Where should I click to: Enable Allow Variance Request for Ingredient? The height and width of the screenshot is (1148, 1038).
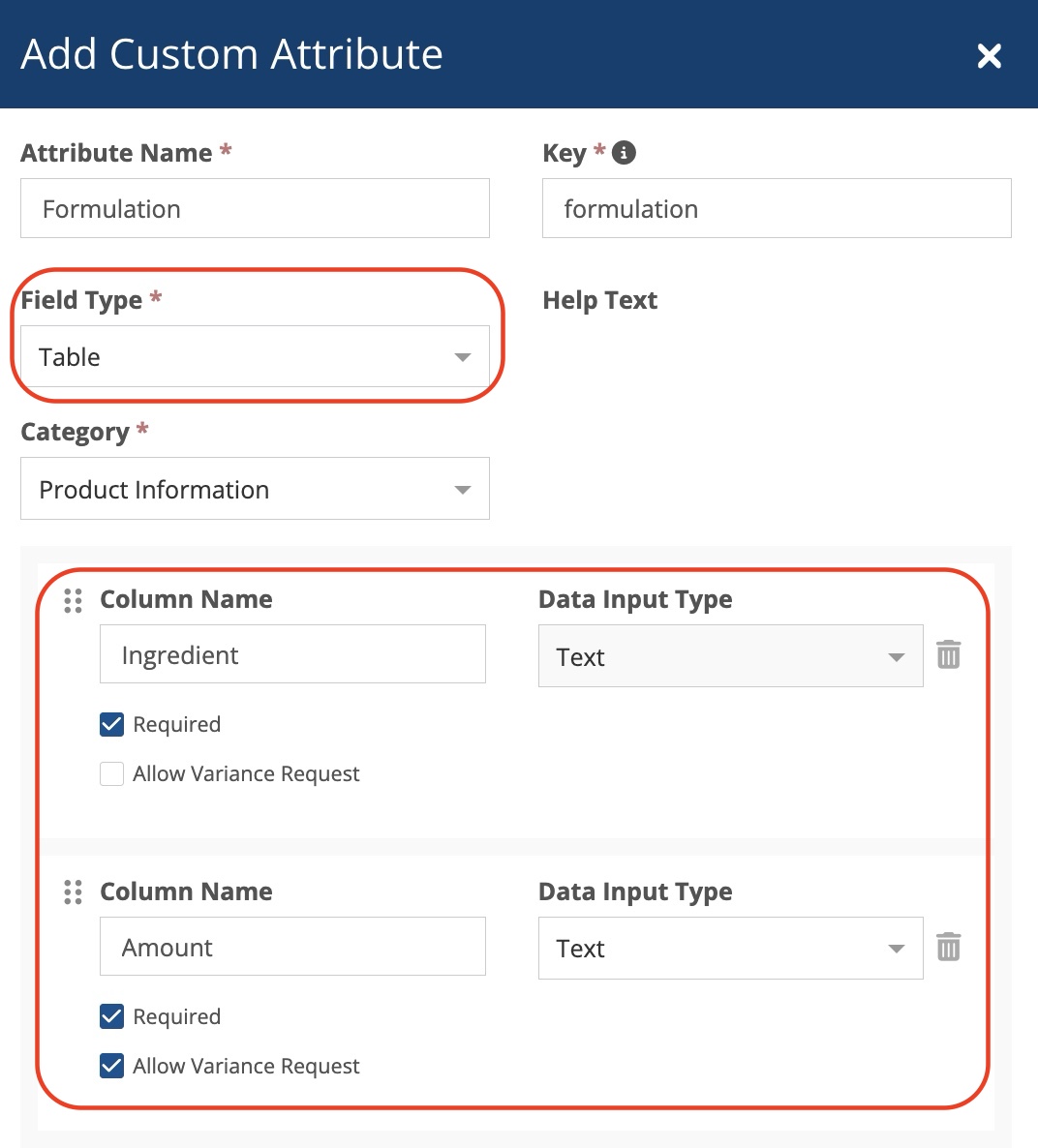pos(112,774)
